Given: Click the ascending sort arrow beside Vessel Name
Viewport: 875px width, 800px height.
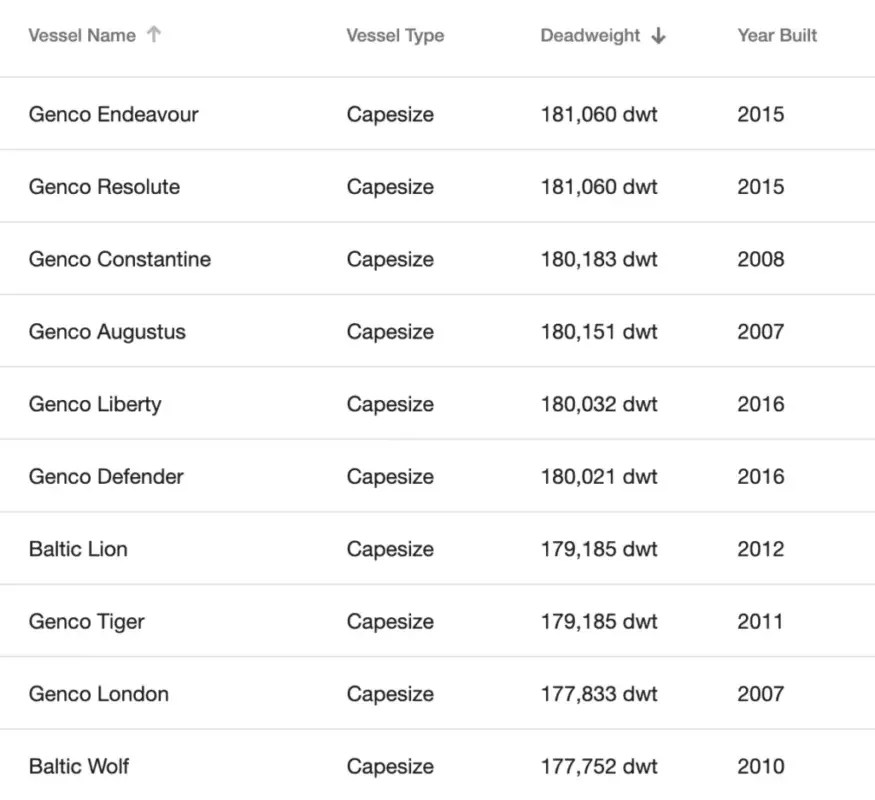Looking at the screenshot, I should [155, 34].
